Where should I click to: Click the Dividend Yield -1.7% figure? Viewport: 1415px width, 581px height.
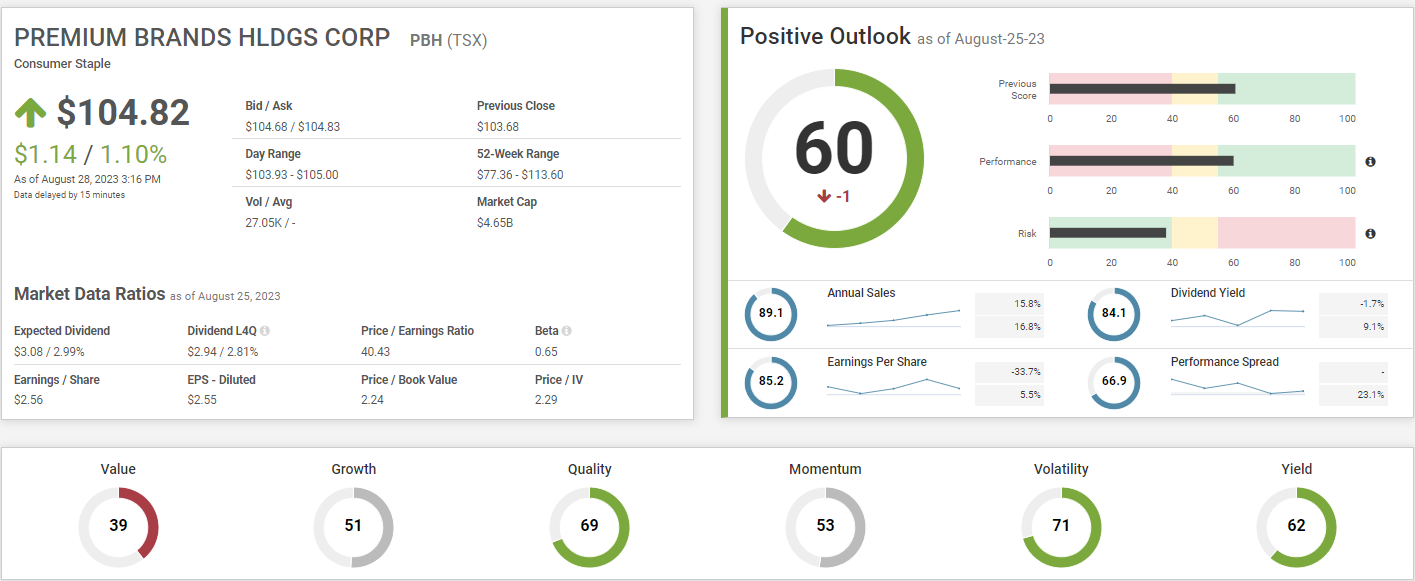tap(1372, 303)
